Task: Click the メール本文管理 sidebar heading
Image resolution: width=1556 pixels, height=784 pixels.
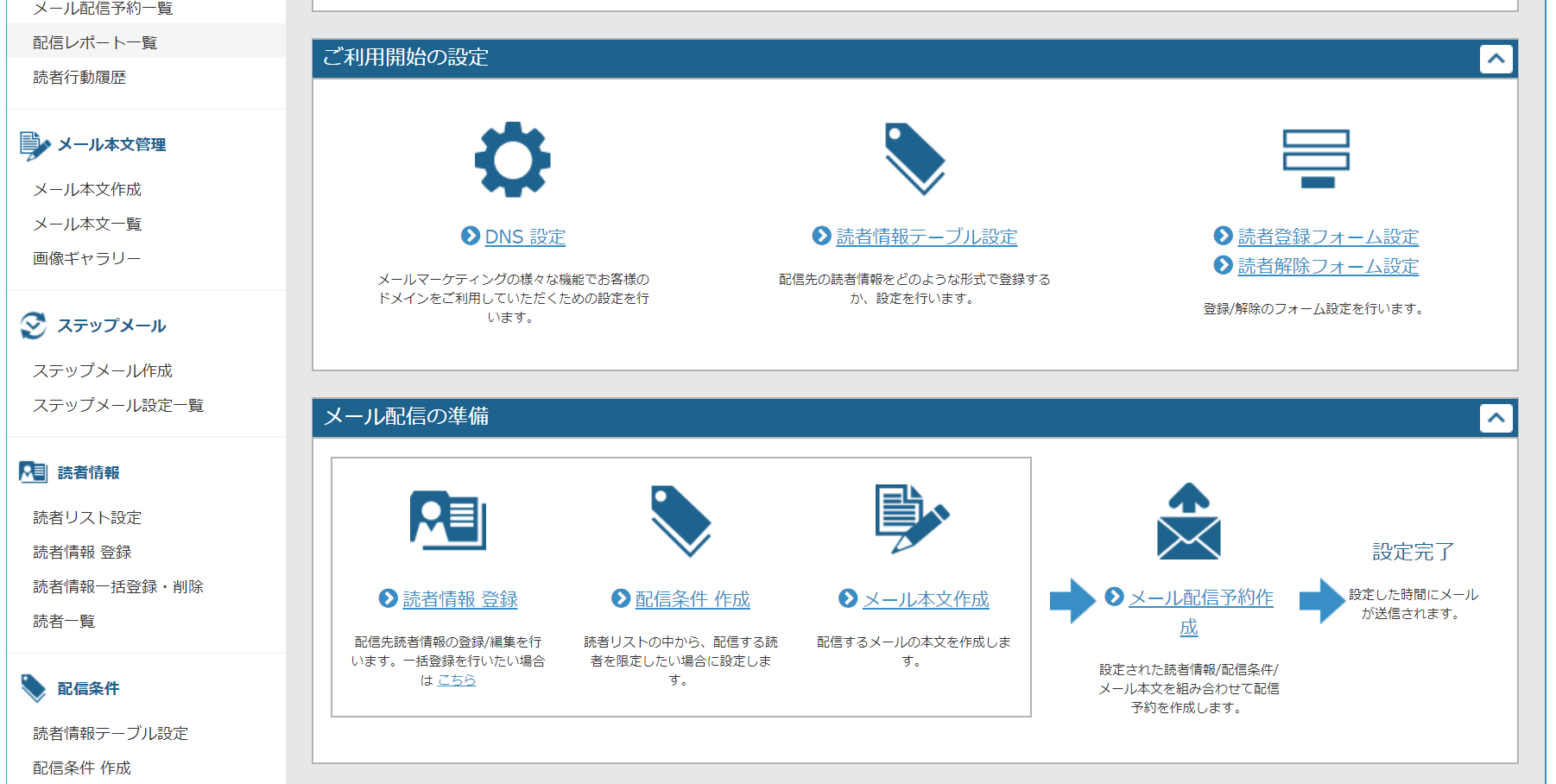Action: [x=111, y=145]
